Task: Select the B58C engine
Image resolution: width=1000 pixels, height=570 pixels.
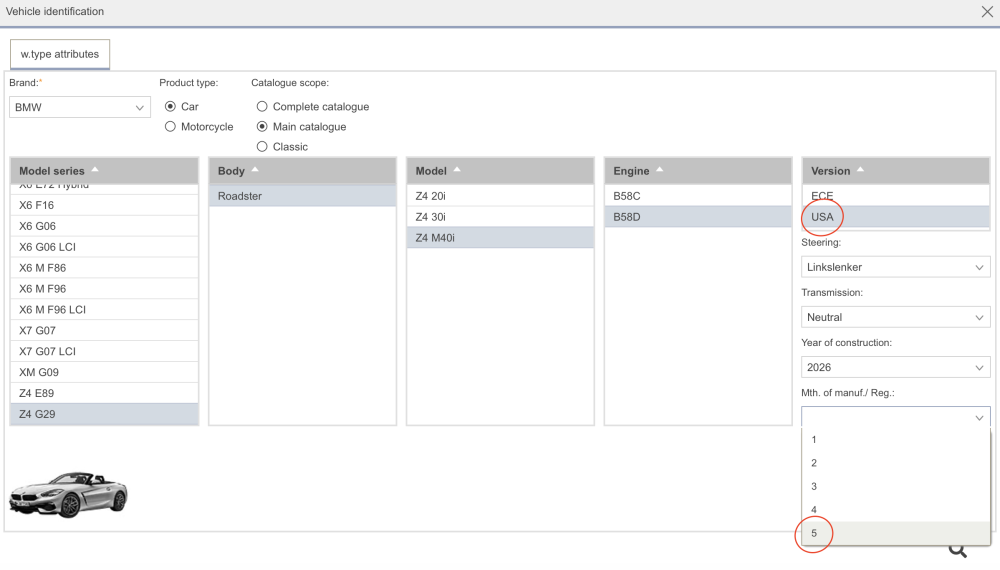Action: 698,196
